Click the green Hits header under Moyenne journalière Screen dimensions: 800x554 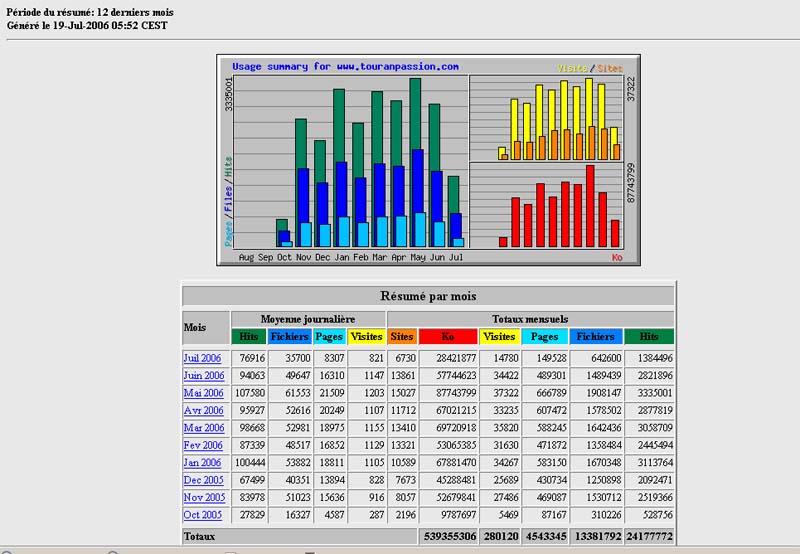(248, 336)
